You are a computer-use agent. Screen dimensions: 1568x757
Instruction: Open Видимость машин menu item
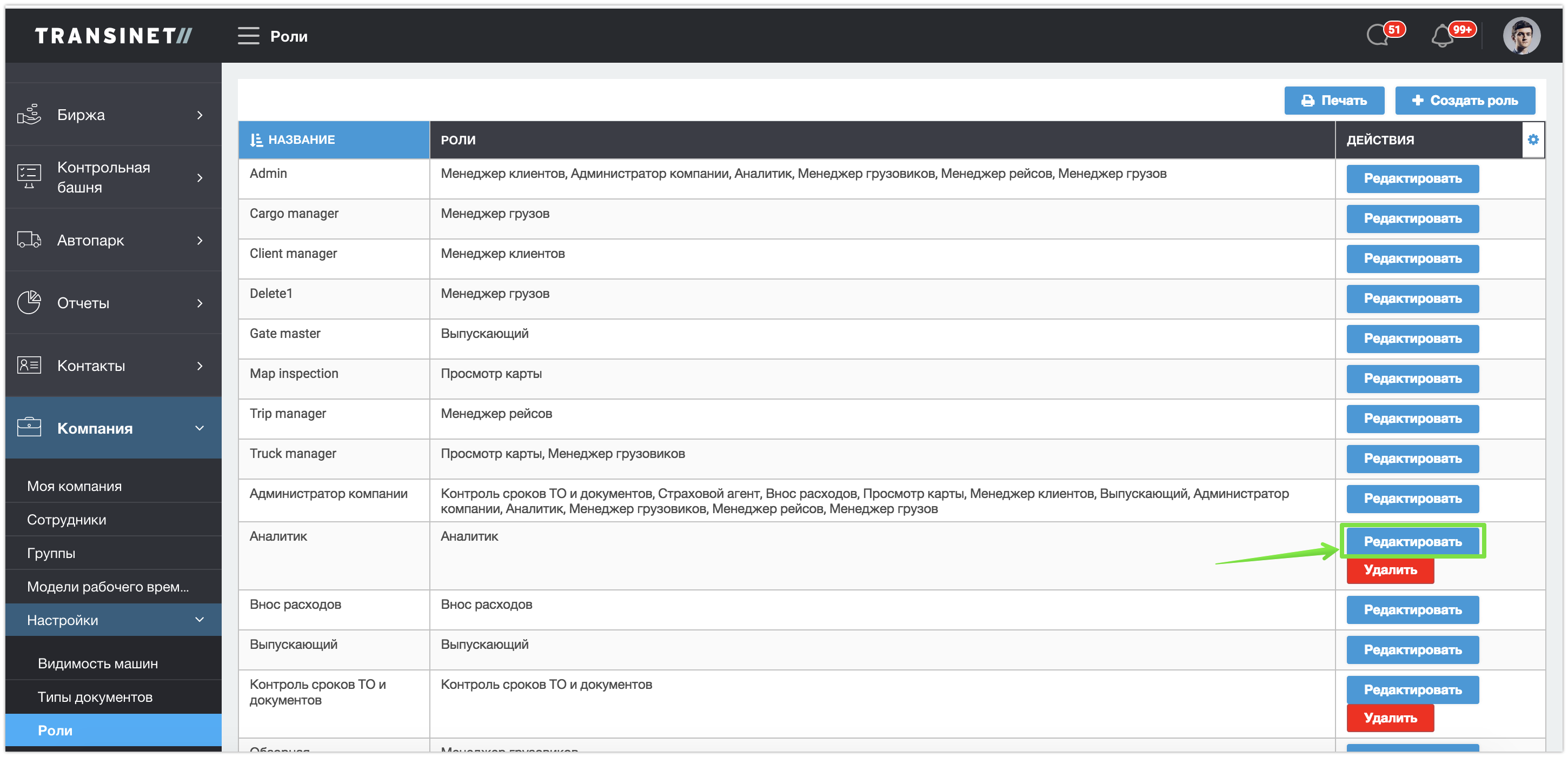97,663
